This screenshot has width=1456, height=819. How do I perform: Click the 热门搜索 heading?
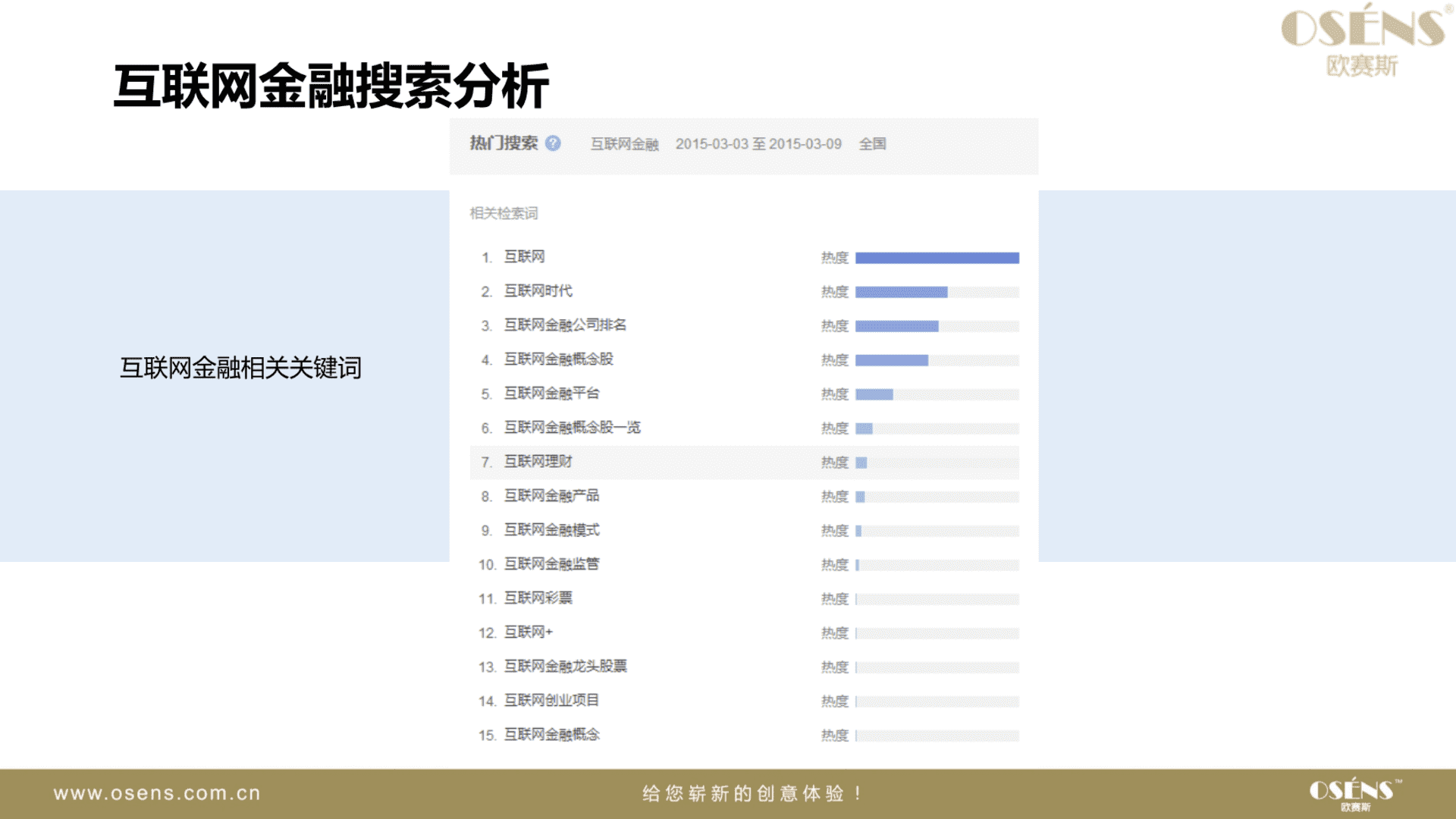(504, 143)
